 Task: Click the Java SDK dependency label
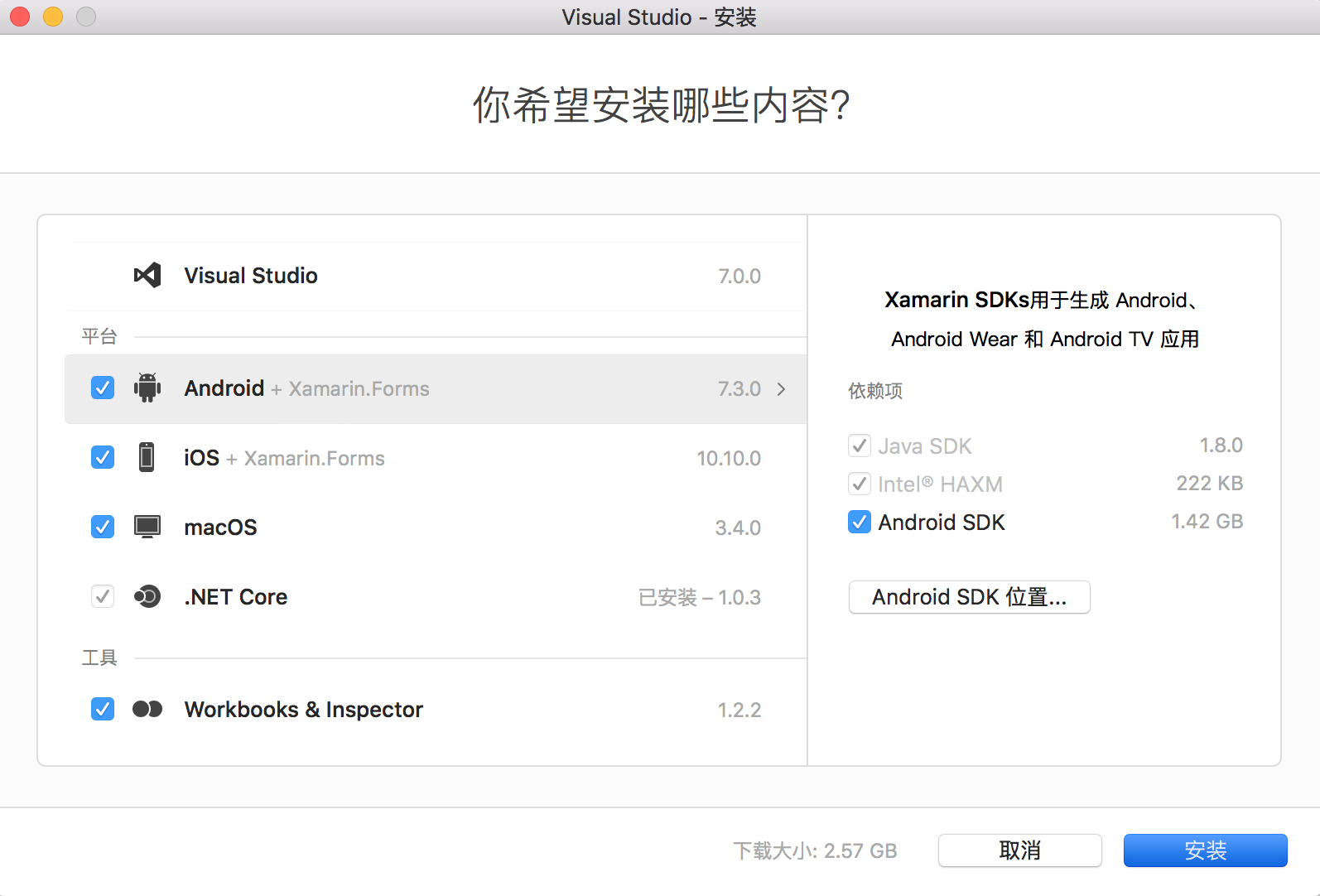click(925, 446)
